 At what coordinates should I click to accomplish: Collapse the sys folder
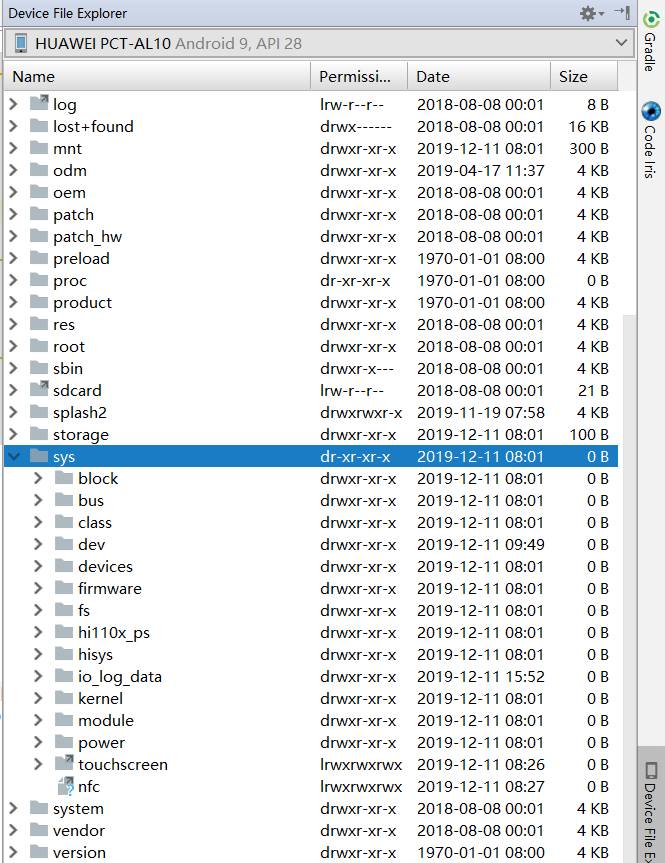13,457
